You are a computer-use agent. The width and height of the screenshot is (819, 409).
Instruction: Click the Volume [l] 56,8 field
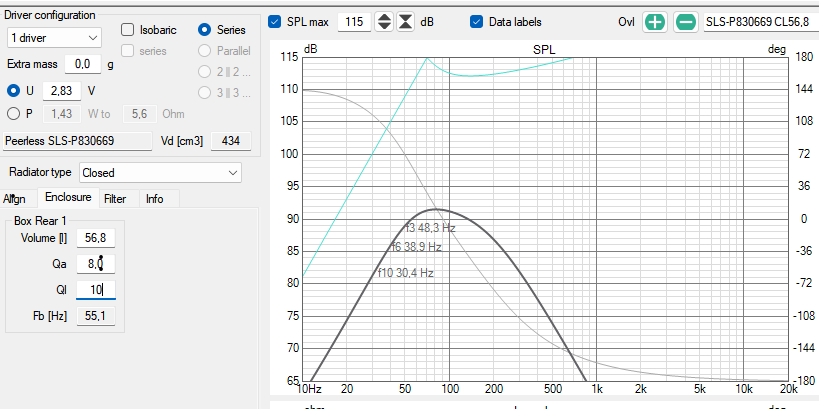pos(96,238)
